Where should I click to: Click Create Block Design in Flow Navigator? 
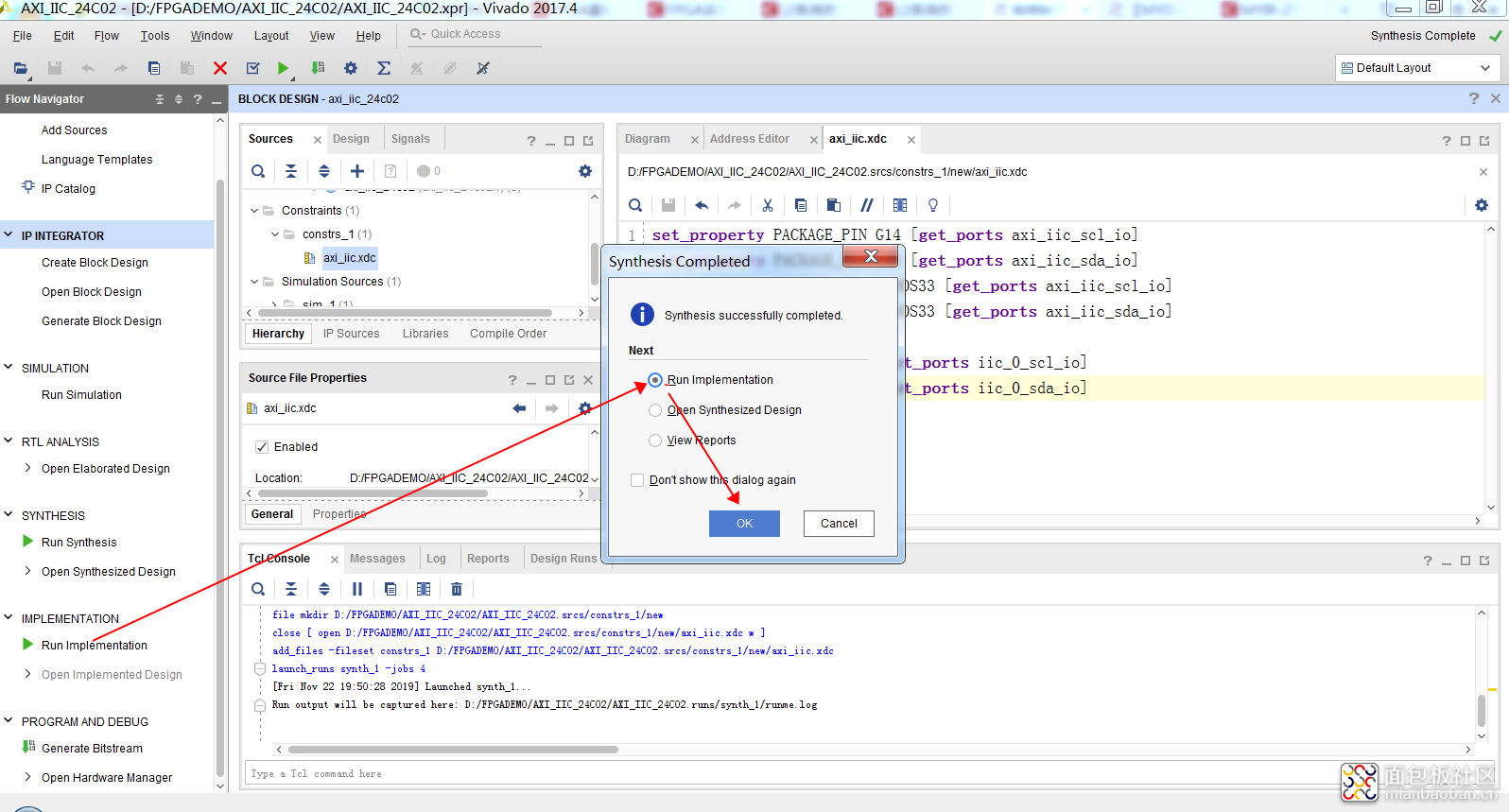[x=95, y=263]
